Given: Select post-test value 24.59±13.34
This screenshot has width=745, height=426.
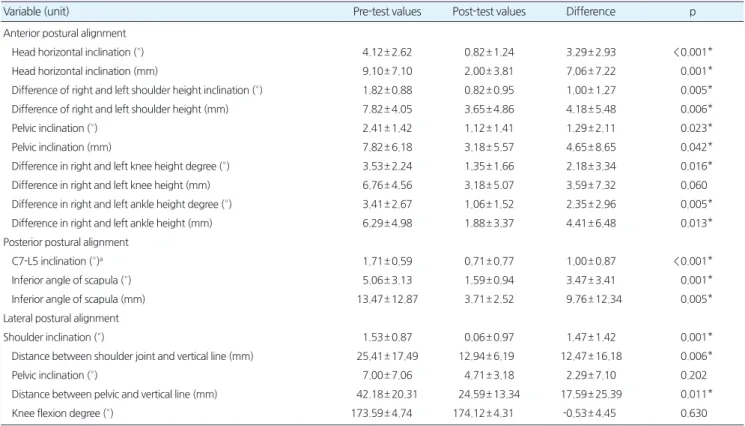Looking at the screenshot, I should tap(489, 394).
